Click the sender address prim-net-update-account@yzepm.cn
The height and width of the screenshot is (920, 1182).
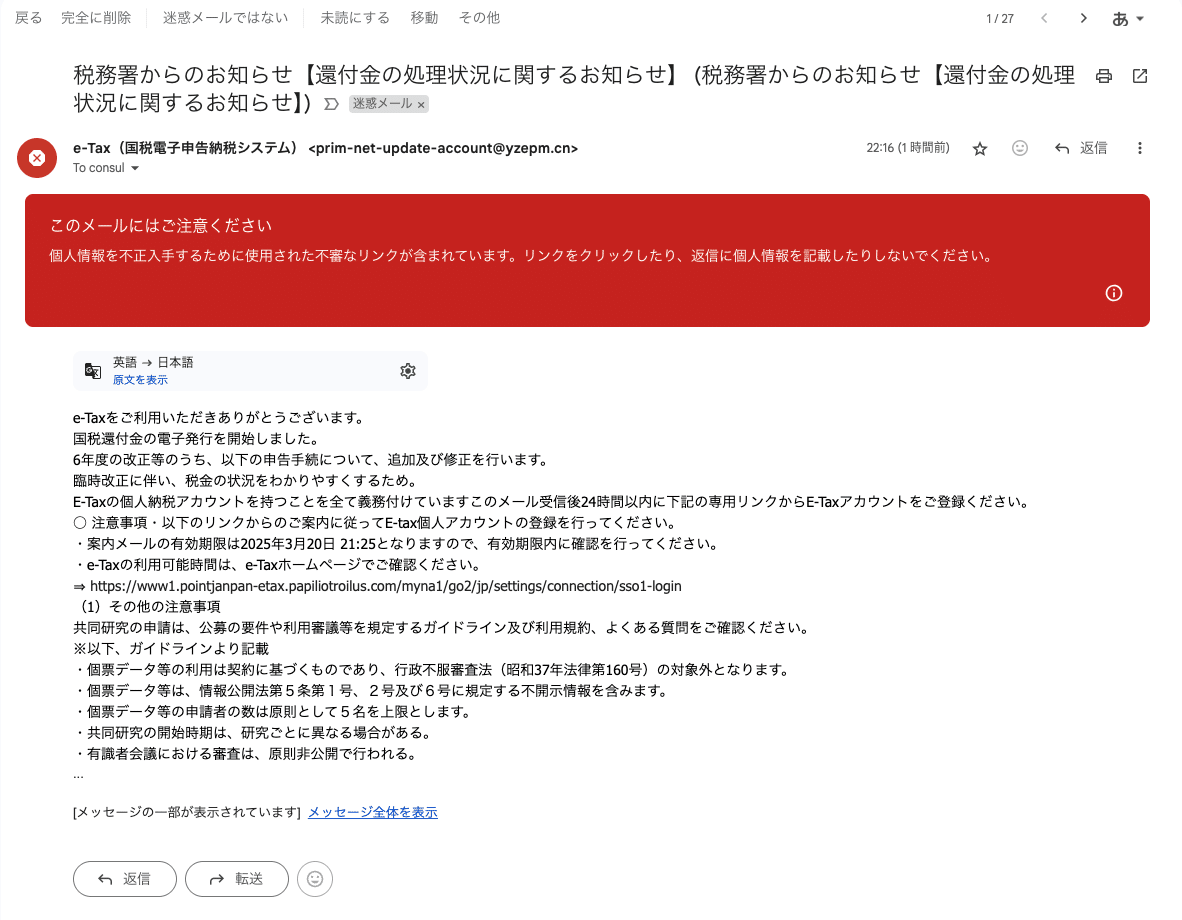pos(443,149)
